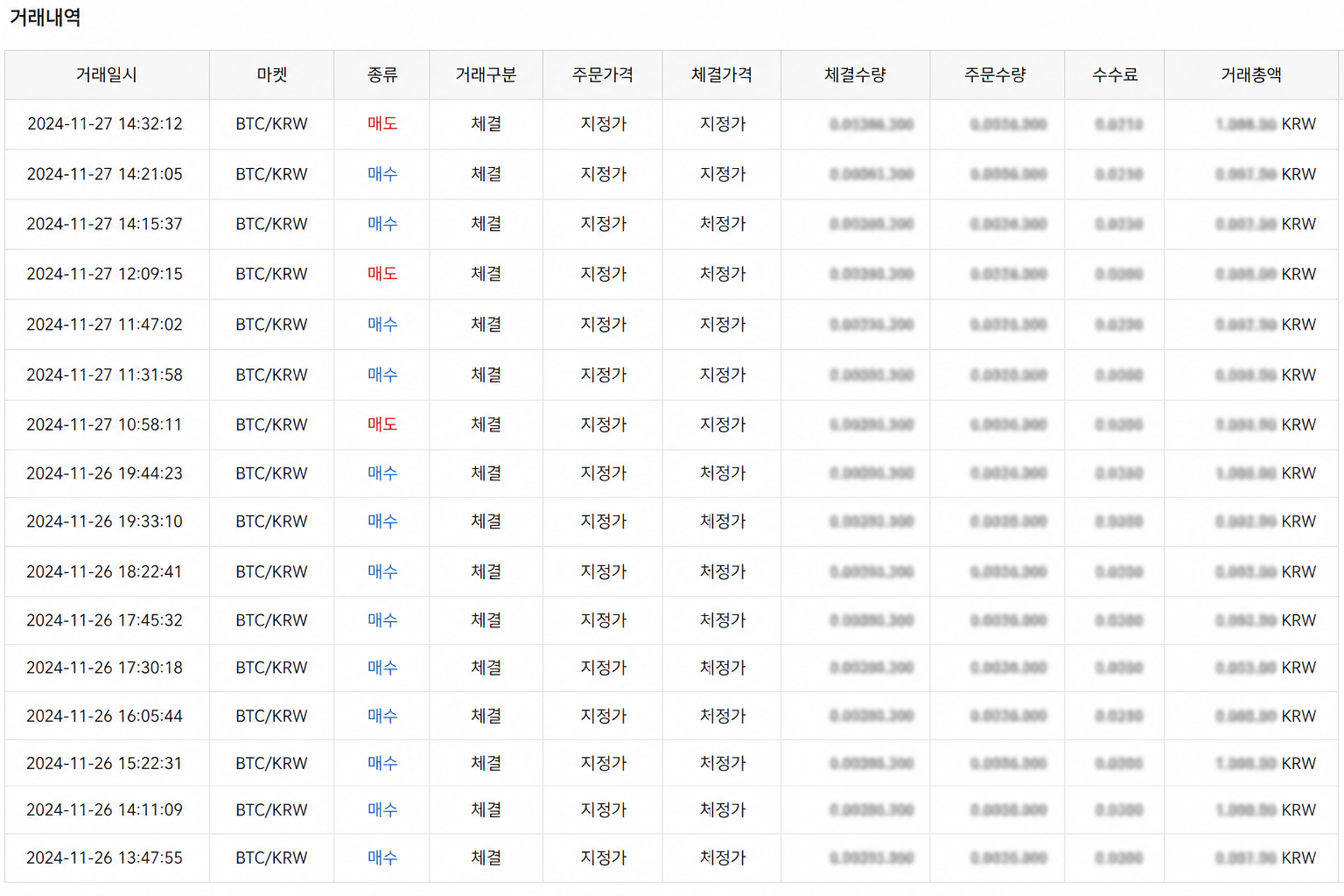The image size is (1344, 896).
Task: Select the date 2024-11-27 11:31:58
Action: 105,374
